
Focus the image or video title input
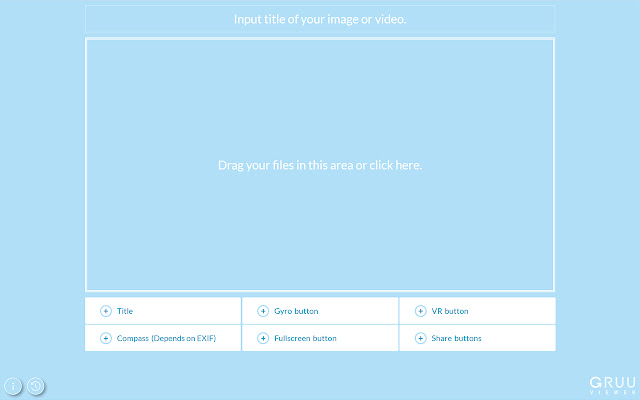tap(320, 19)
